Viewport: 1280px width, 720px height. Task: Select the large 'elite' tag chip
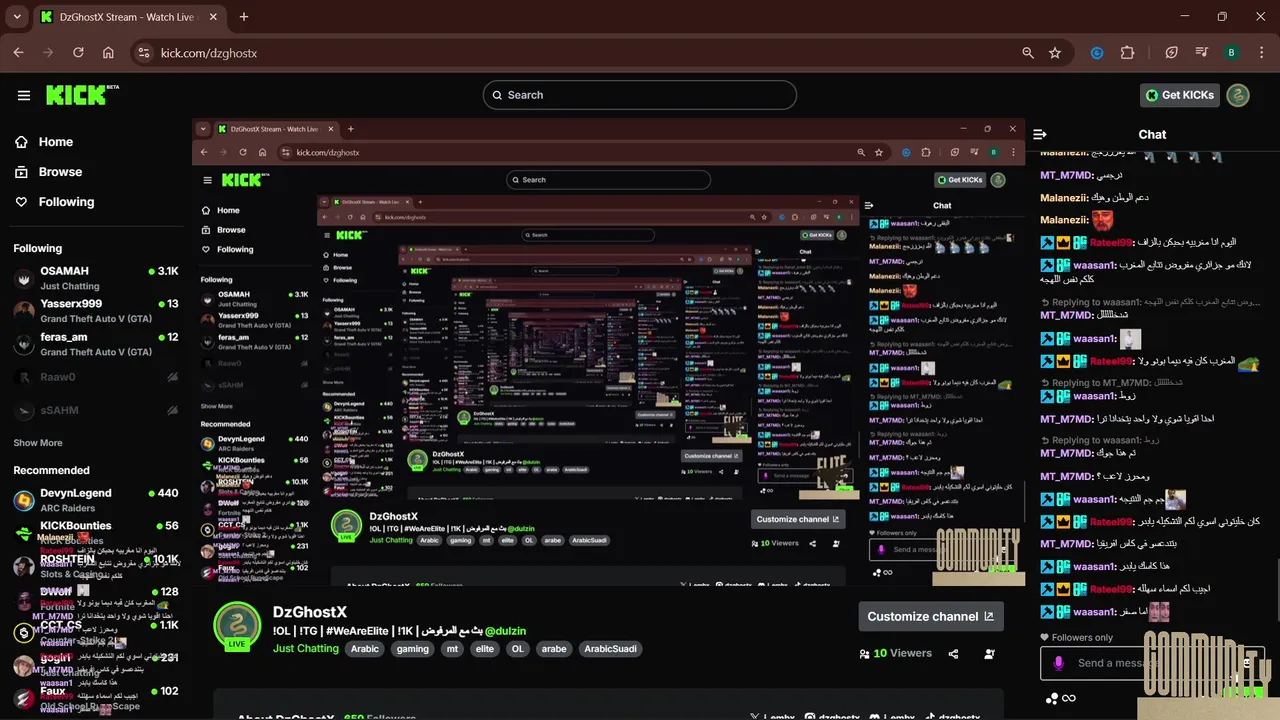tap(485, 649)
